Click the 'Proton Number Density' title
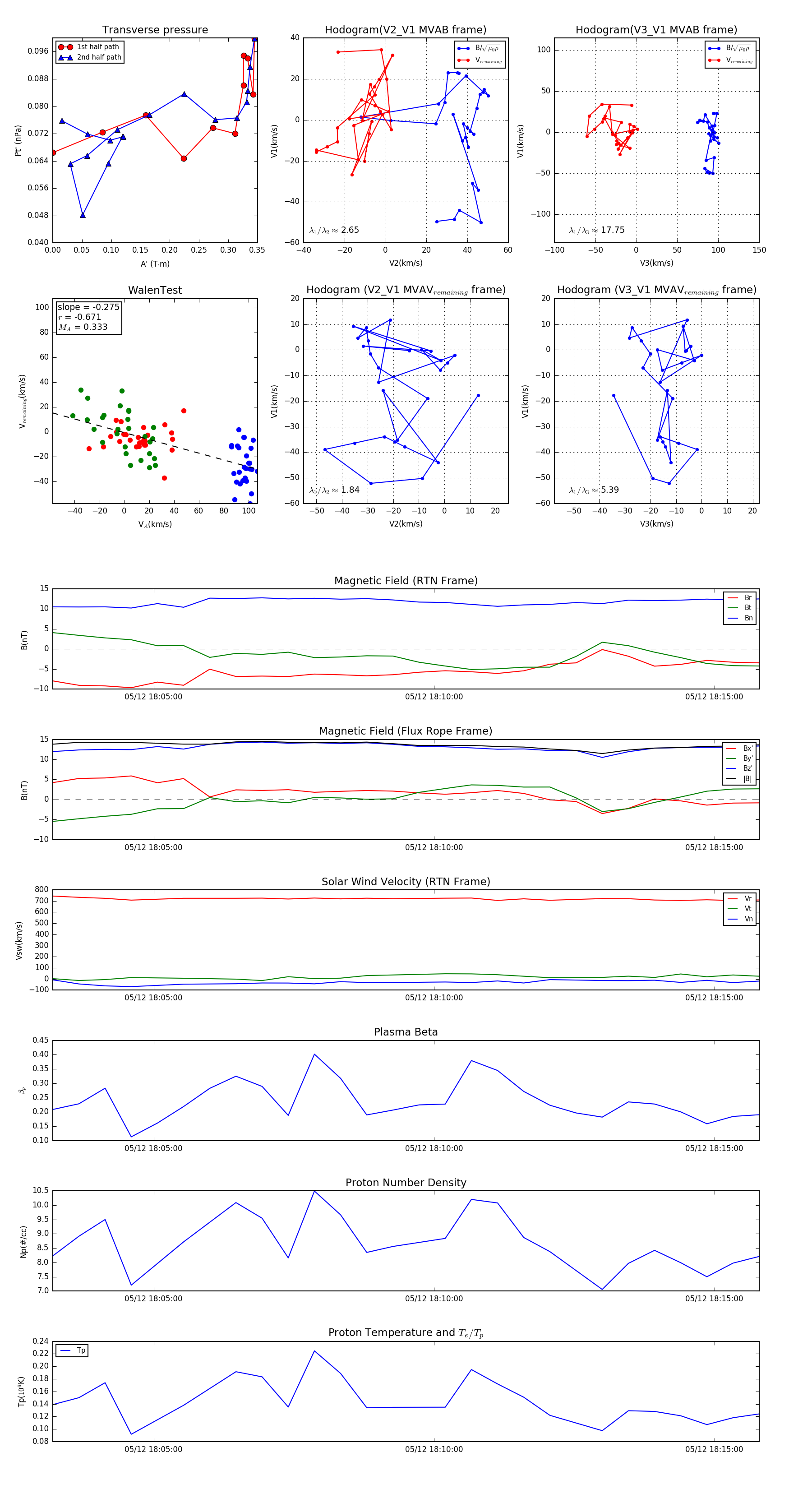The image size is (812, 1489). point(406,1183)
